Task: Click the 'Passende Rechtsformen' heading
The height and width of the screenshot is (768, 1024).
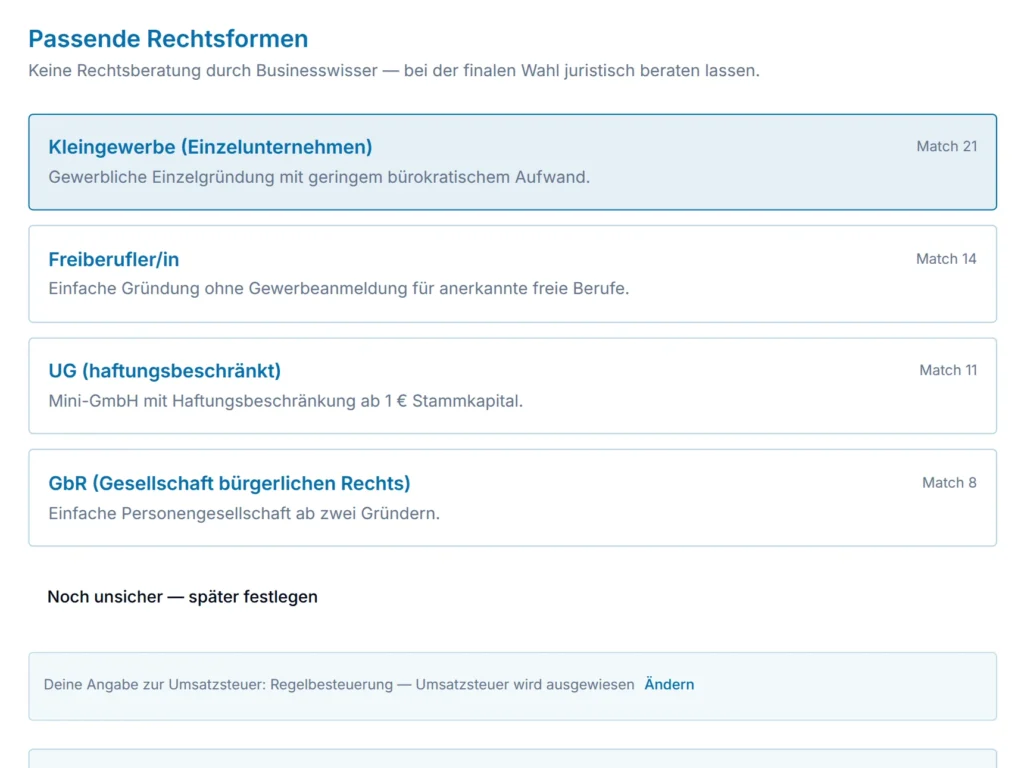Action: (x=168, y=39)
